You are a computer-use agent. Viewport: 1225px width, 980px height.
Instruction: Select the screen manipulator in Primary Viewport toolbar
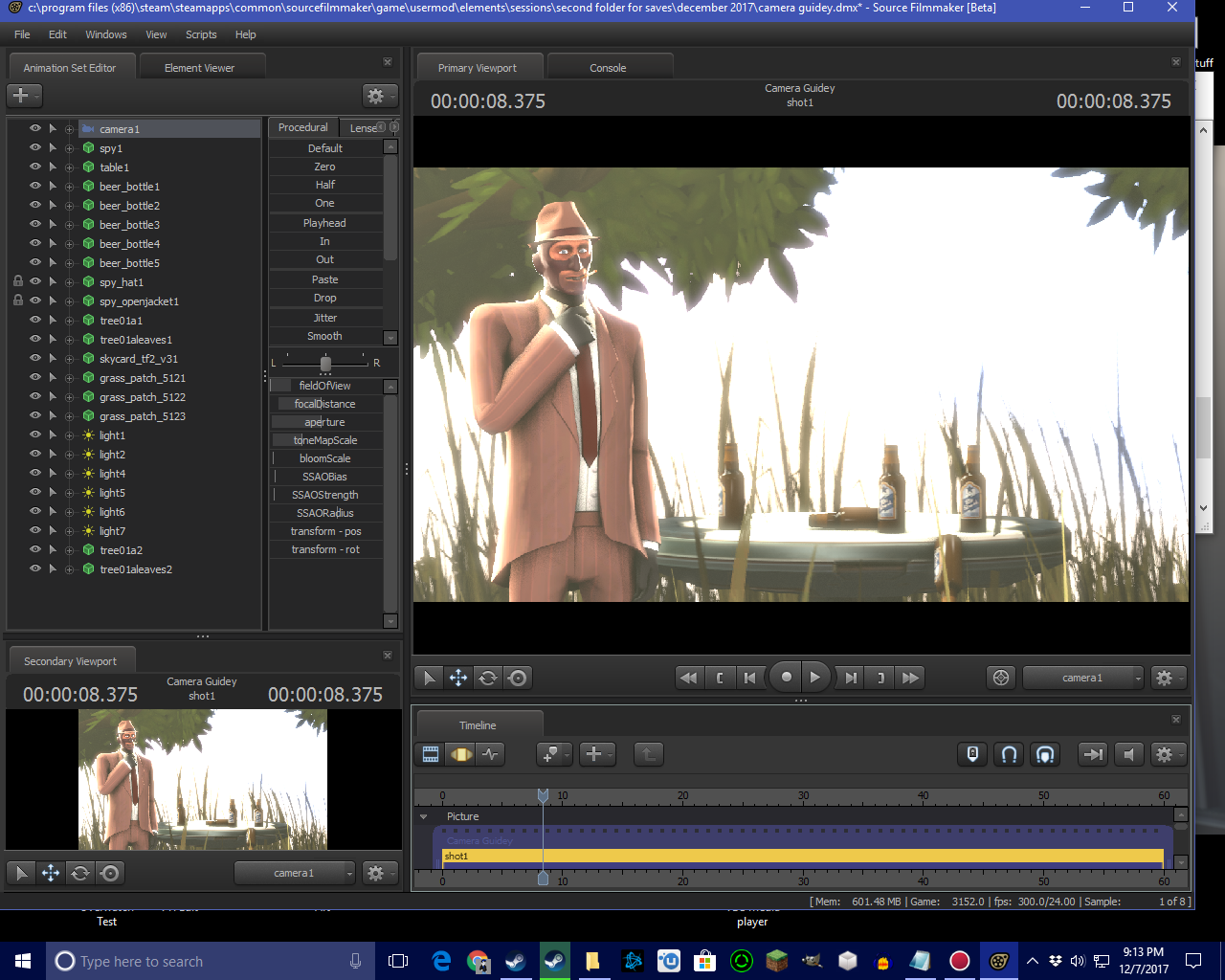point(518,678)
